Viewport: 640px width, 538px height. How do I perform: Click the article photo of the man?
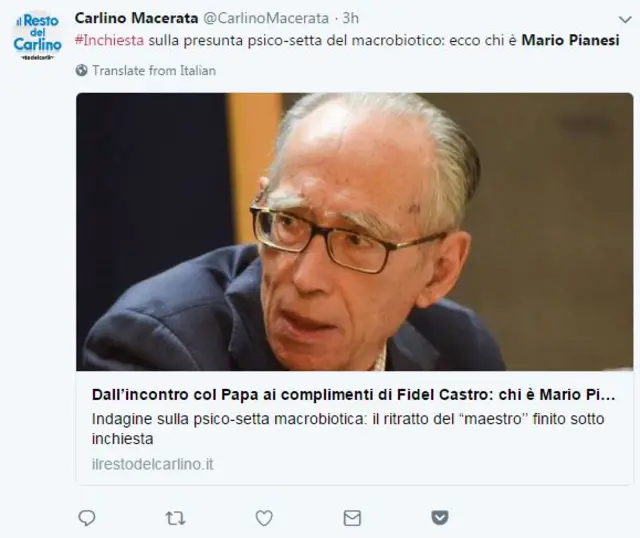355,232
